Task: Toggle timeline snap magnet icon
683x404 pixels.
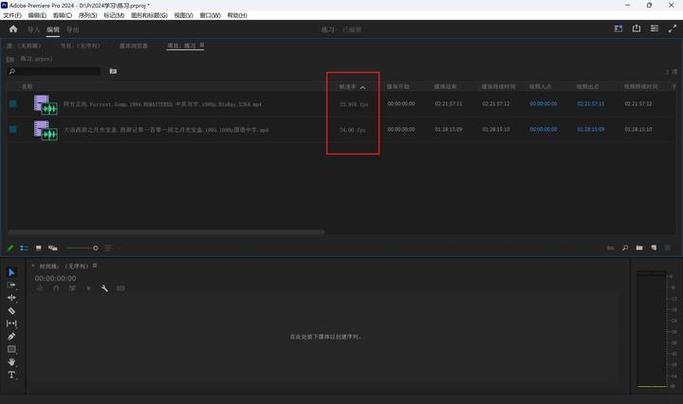Action: pos(56,288)
